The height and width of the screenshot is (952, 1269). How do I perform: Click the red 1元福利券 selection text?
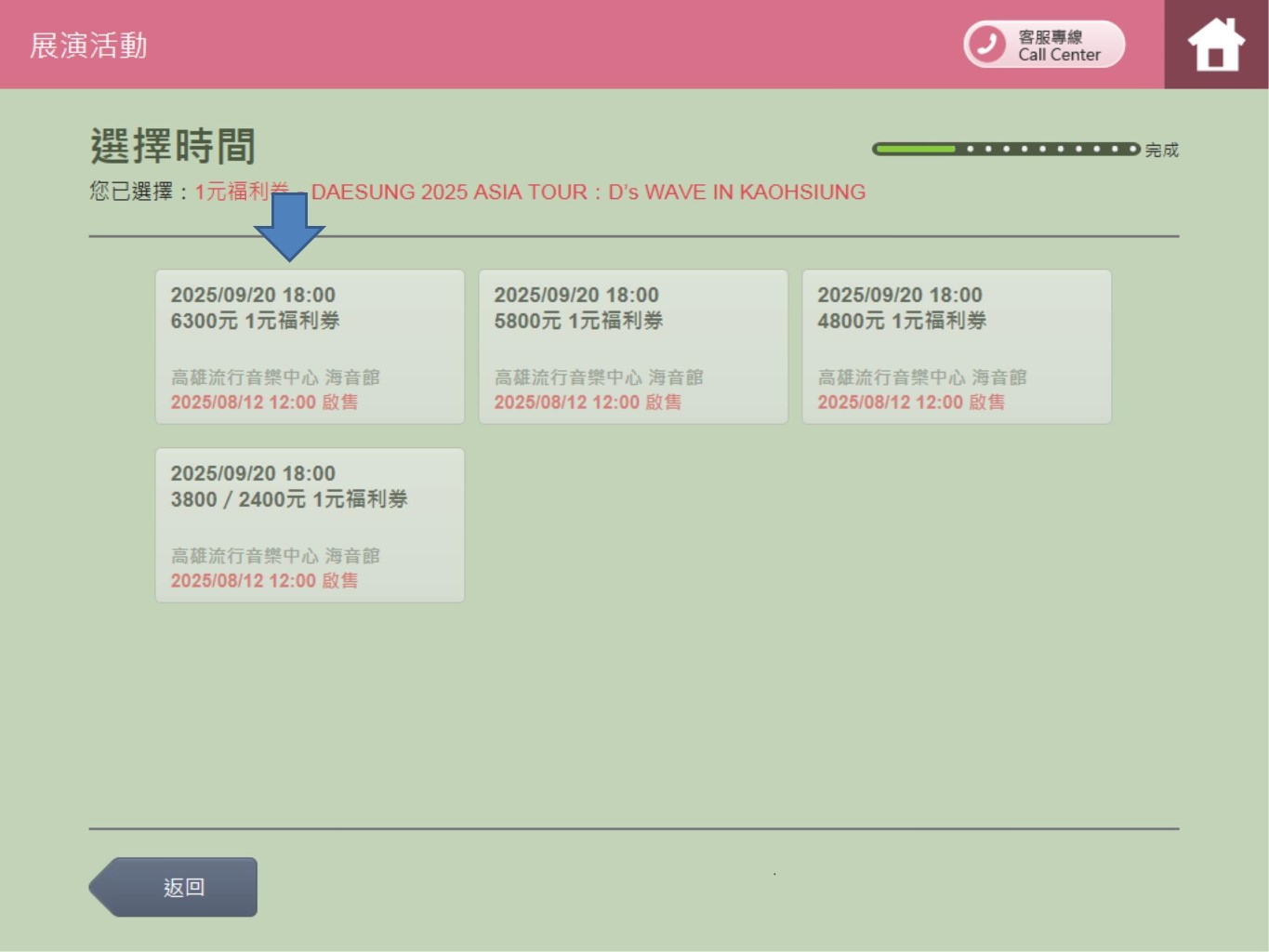(232, 192)
